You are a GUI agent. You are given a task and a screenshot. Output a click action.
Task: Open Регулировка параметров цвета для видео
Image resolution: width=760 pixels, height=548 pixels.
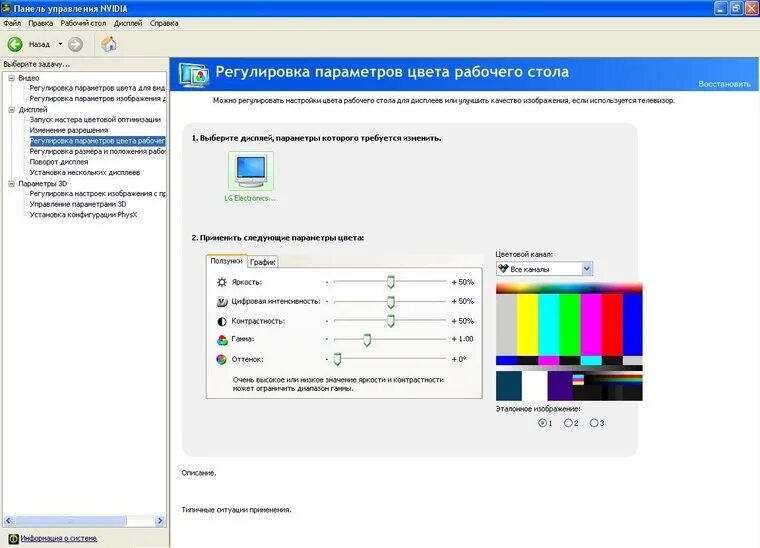click(x=97, y=88)
